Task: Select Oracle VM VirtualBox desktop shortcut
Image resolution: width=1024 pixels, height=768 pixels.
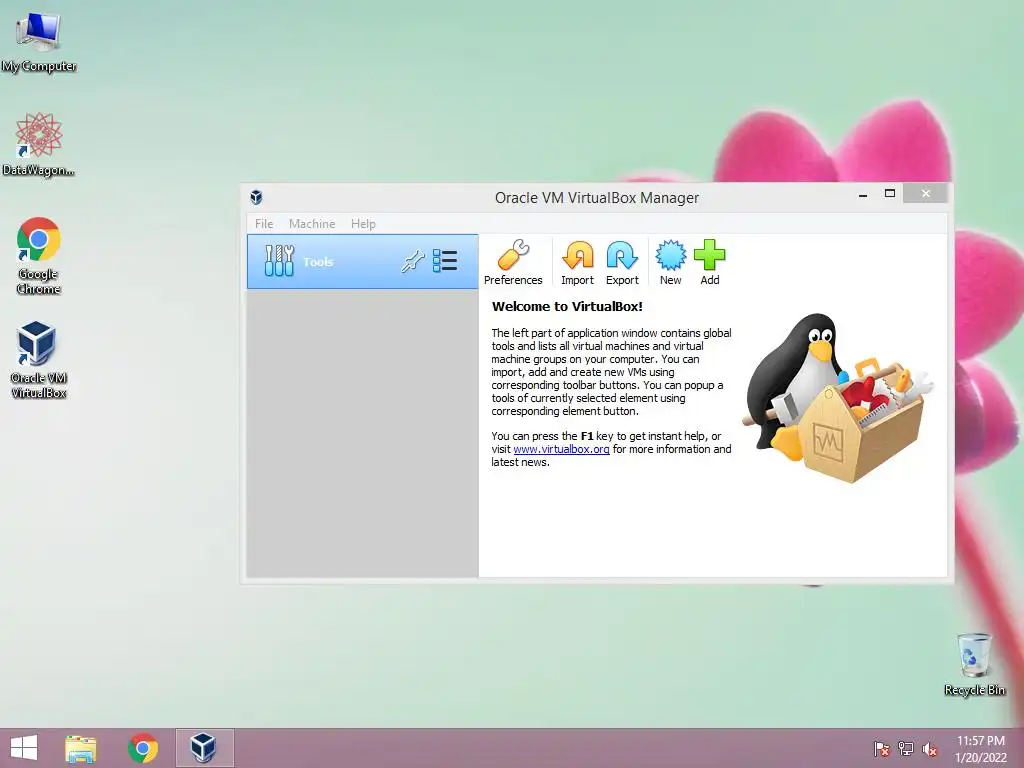Action: click(x=39, y=359)
